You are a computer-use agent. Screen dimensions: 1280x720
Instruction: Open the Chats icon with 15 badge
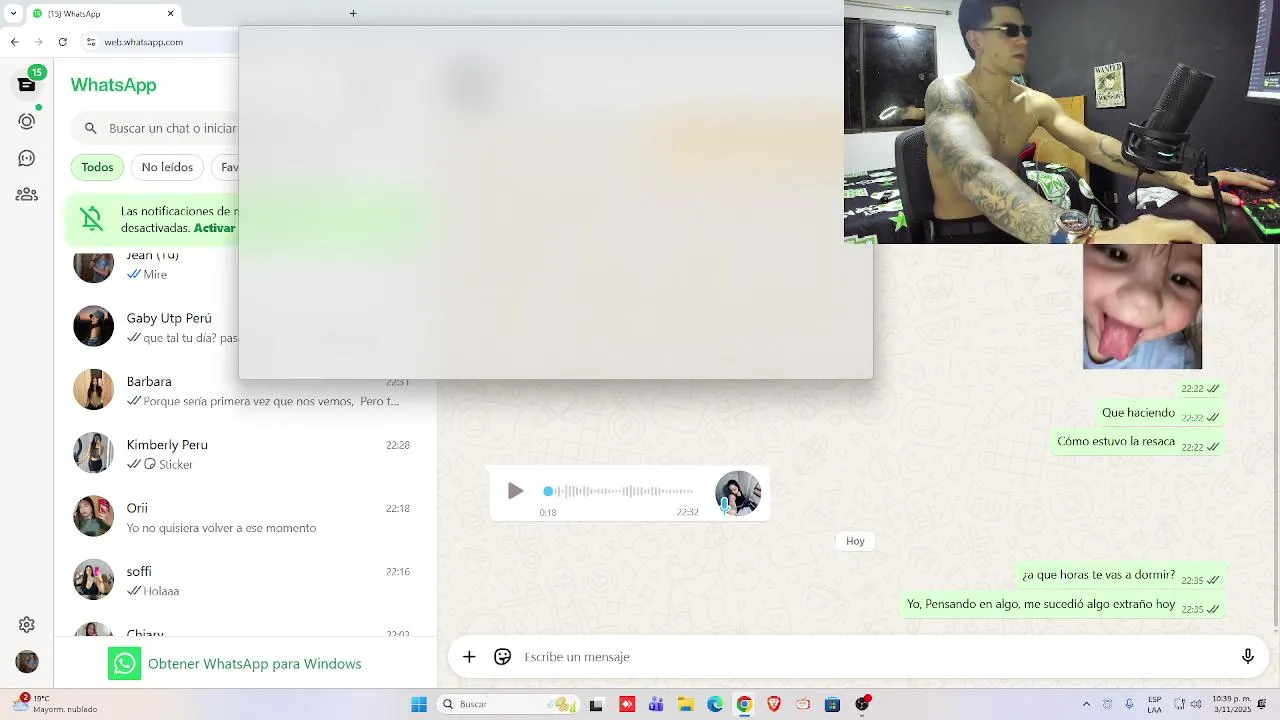point(27,84)
